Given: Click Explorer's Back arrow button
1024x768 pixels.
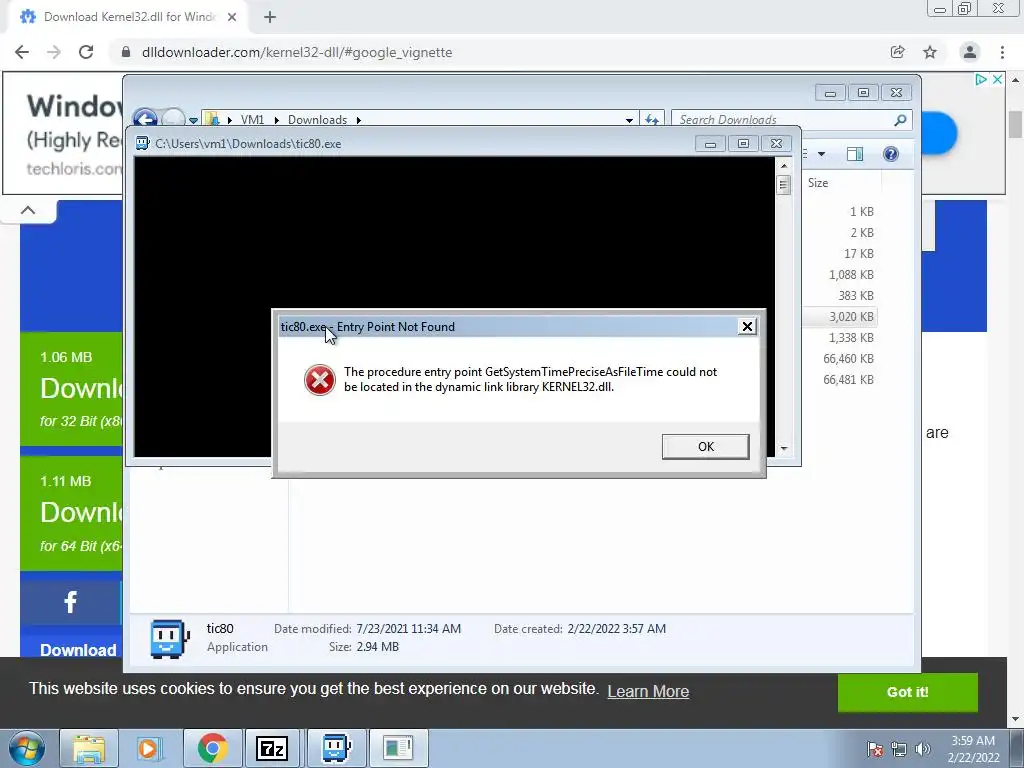Looking at the screenshot, I should (145, 118).
